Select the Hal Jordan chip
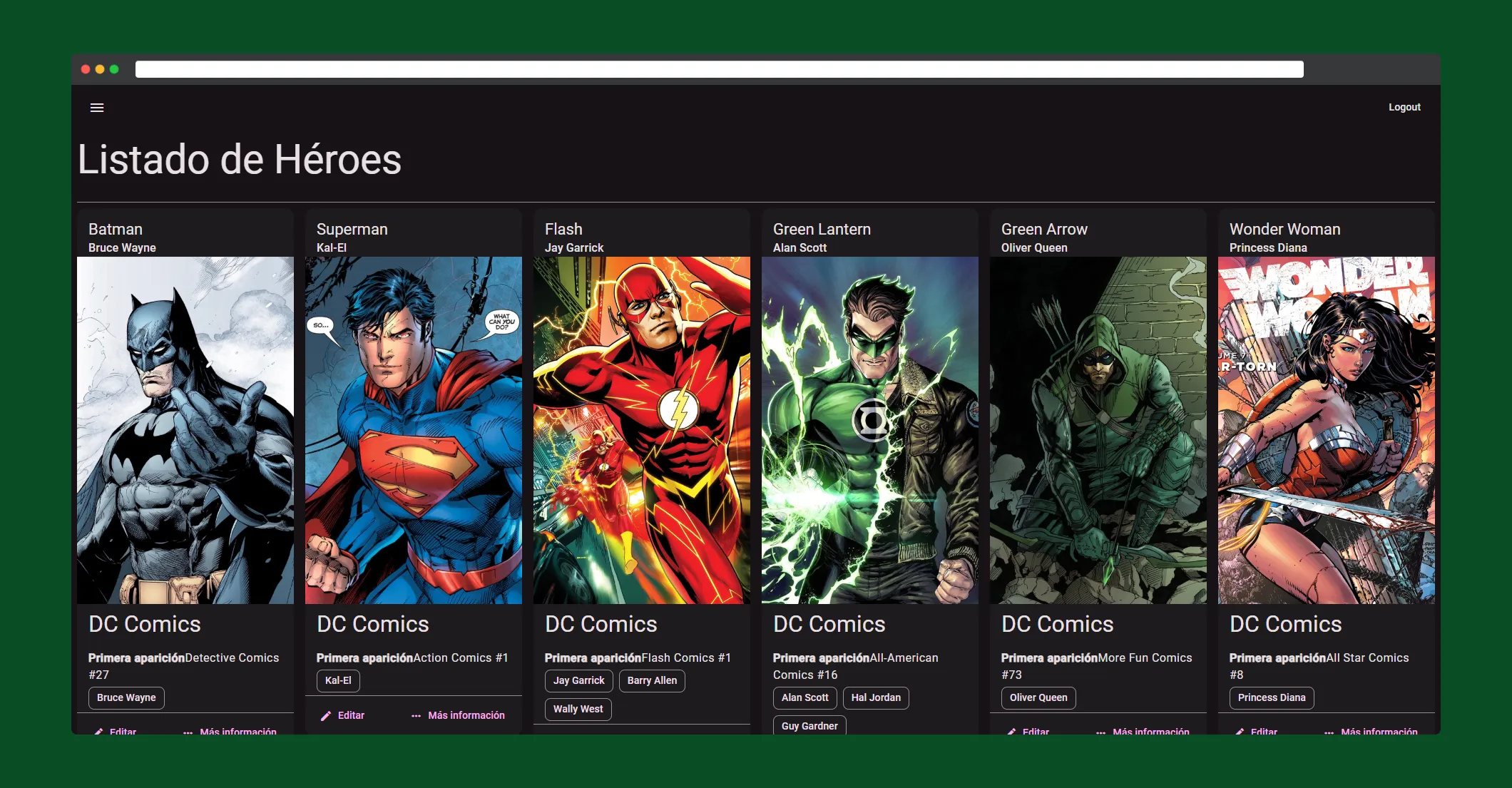The image size is (1512, 788). tap(876, 697)
